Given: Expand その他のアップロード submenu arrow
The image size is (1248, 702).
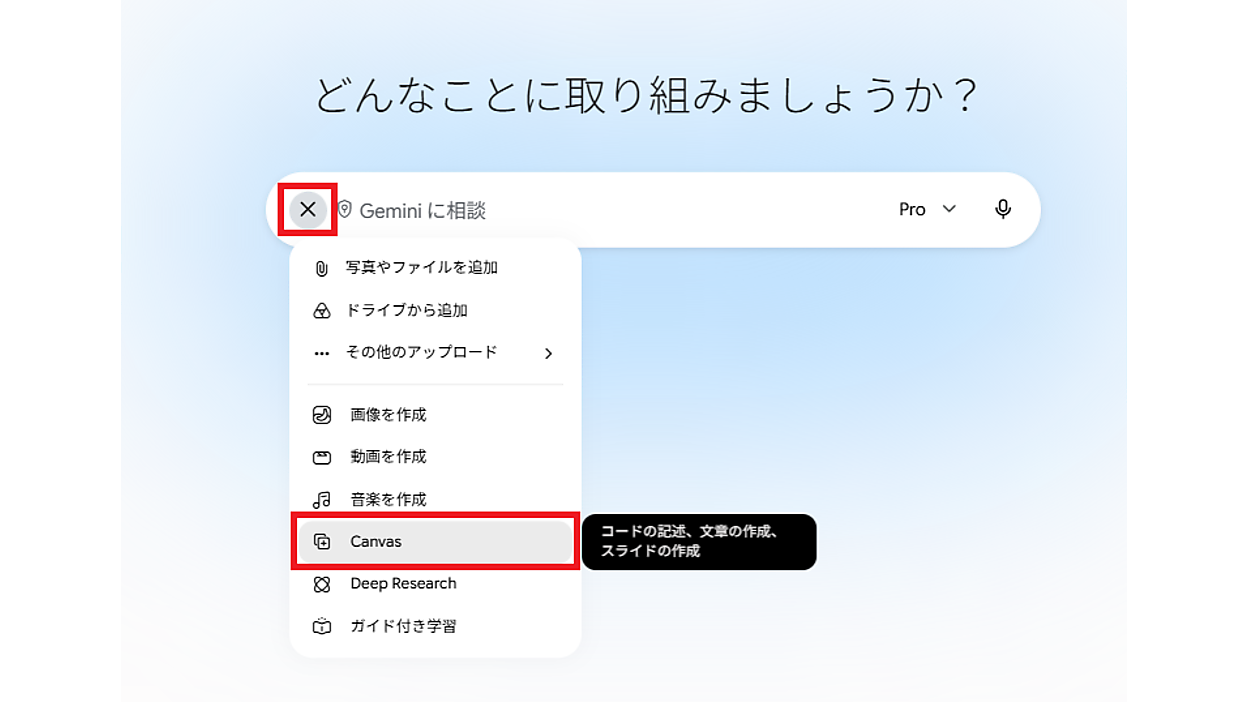Looking at the screenshot, I should pos(548,353).
